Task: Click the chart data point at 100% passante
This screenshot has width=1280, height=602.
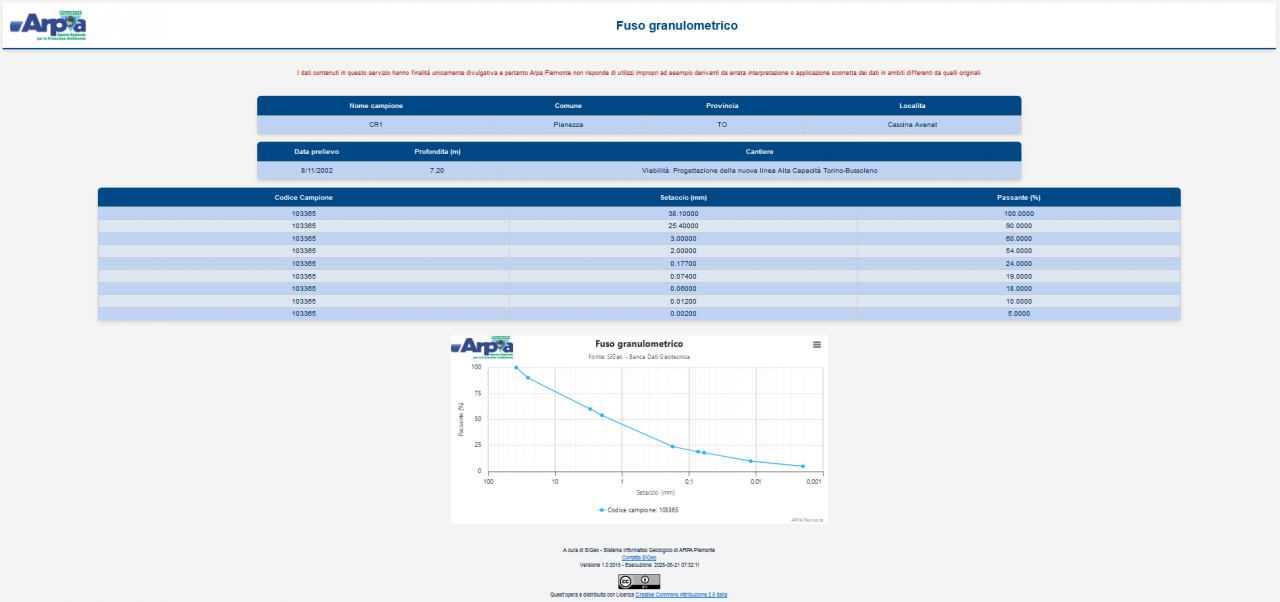Action: click(x=516, y=367)
